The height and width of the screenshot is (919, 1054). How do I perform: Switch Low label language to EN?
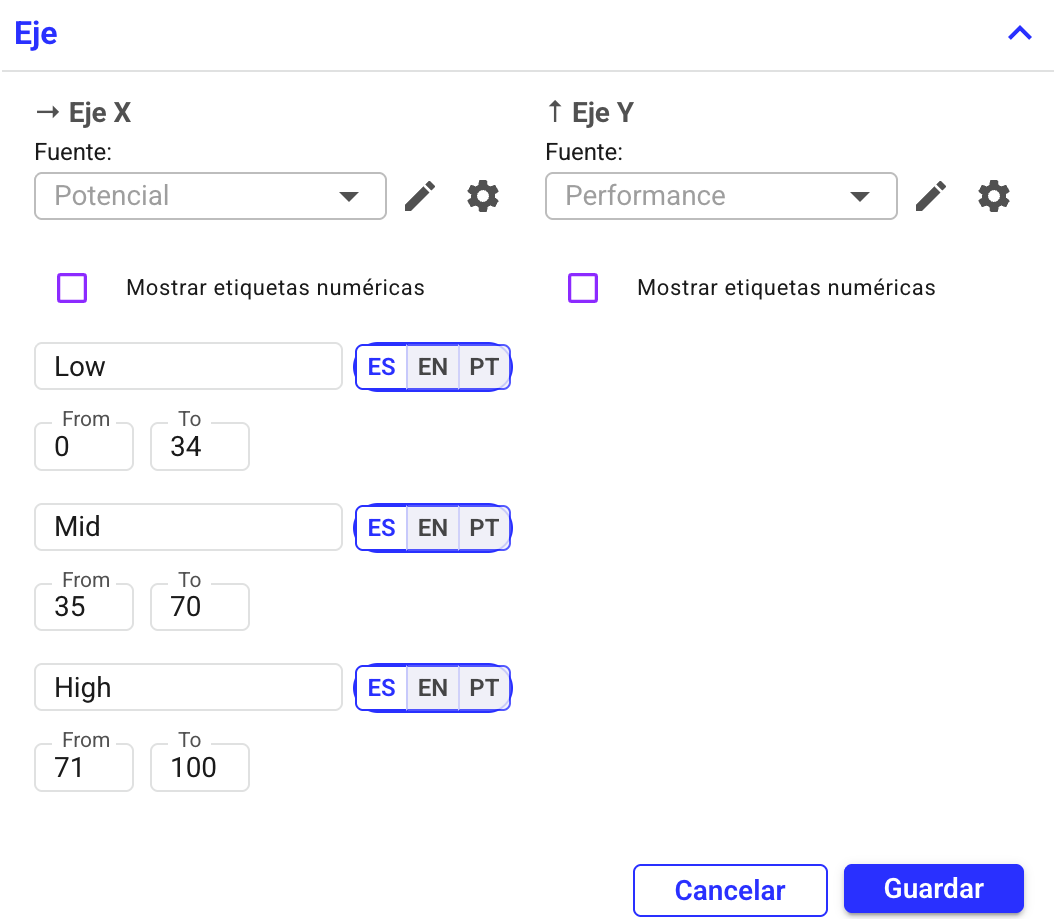click(x=433, y=367)
